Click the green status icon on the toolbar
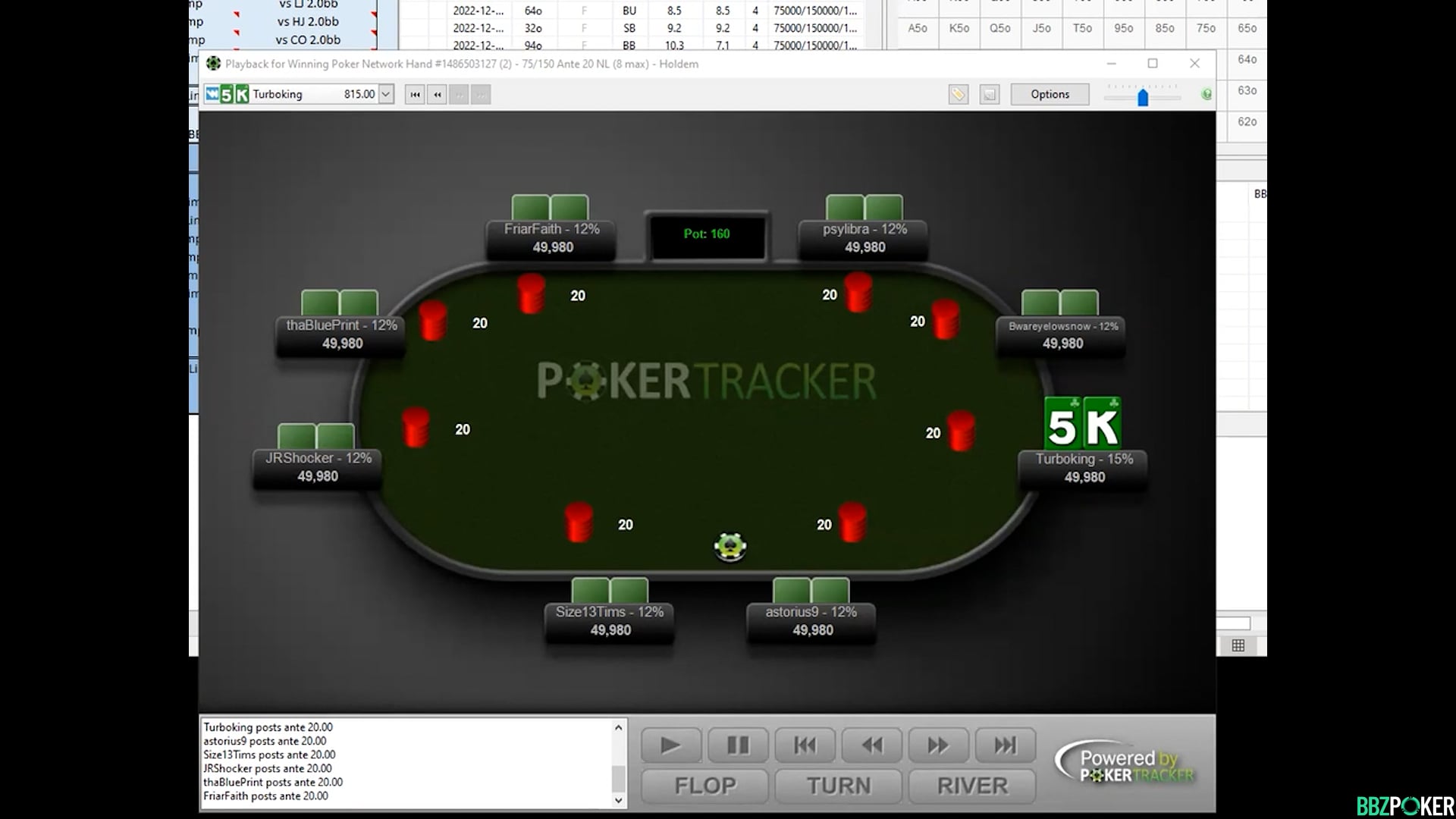 coord(1205,94)
